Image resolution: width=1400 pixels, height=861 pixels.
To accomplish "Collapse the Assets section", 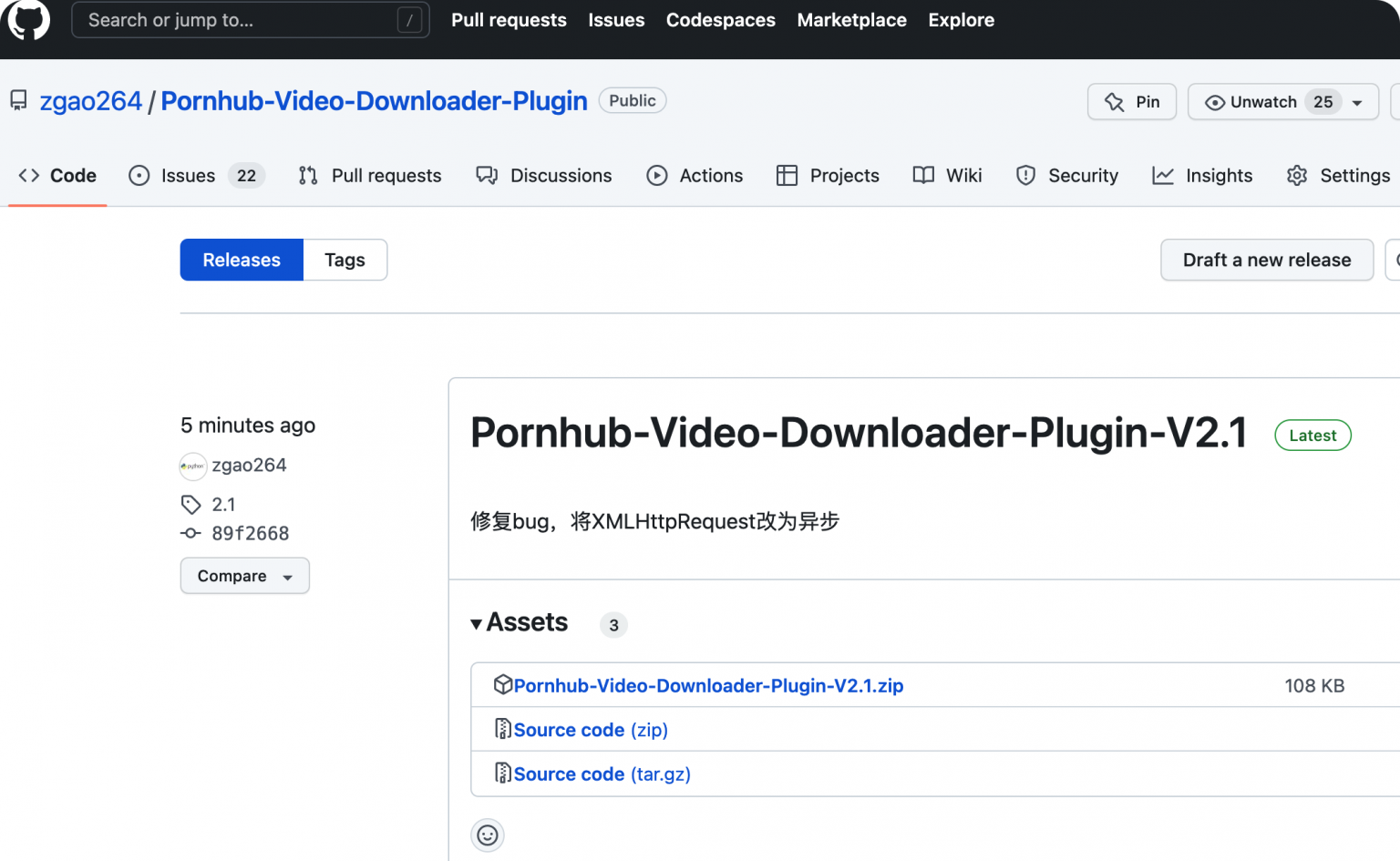I will [478, 623].
